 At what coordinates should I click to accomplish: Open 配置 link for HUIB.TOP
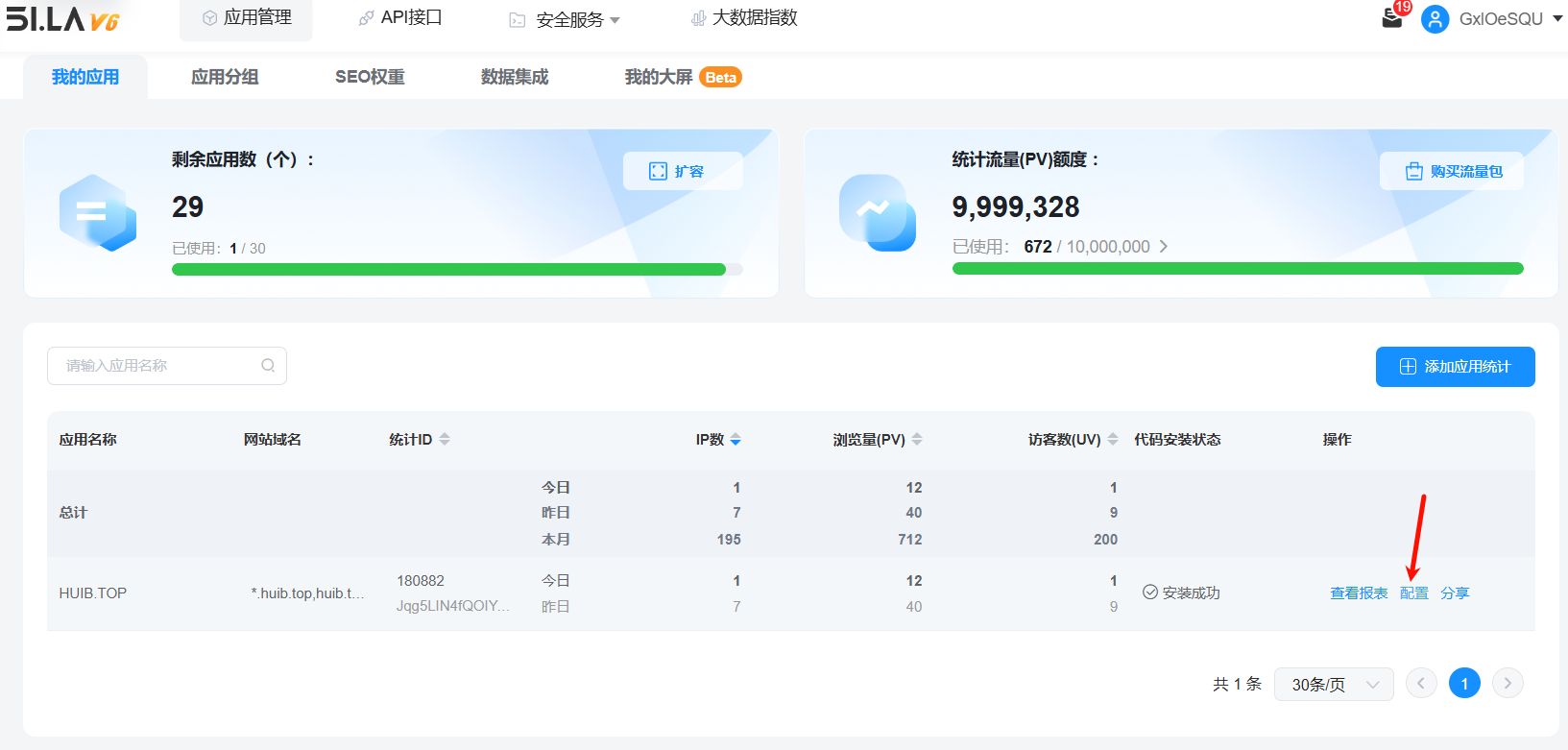[1413, 593]
